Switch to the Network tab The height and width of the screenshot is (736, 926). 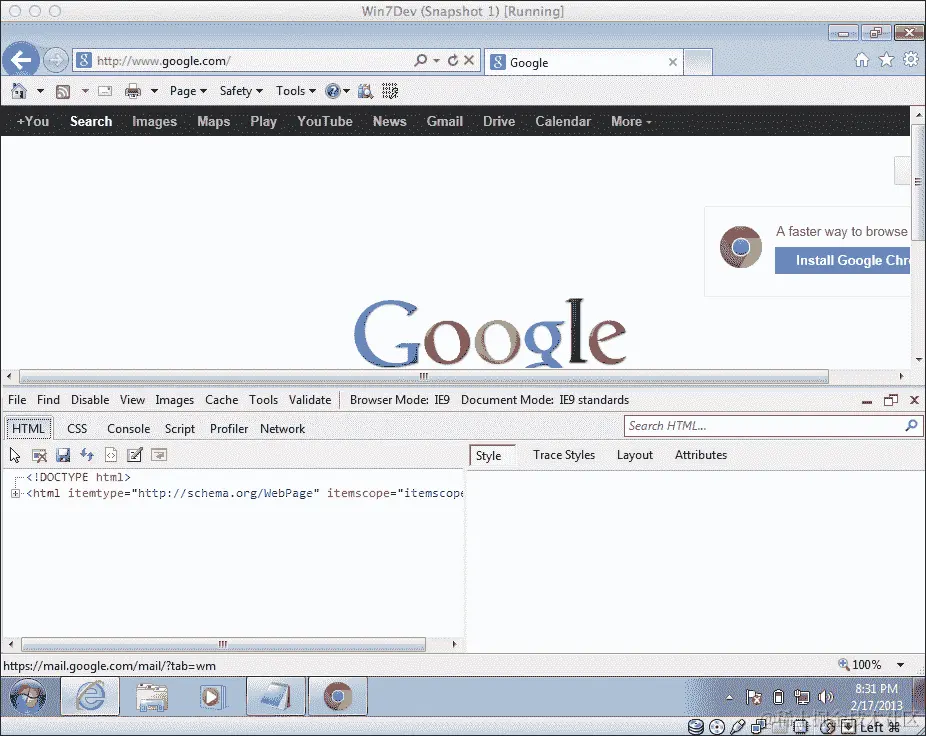tap(282, 429)
